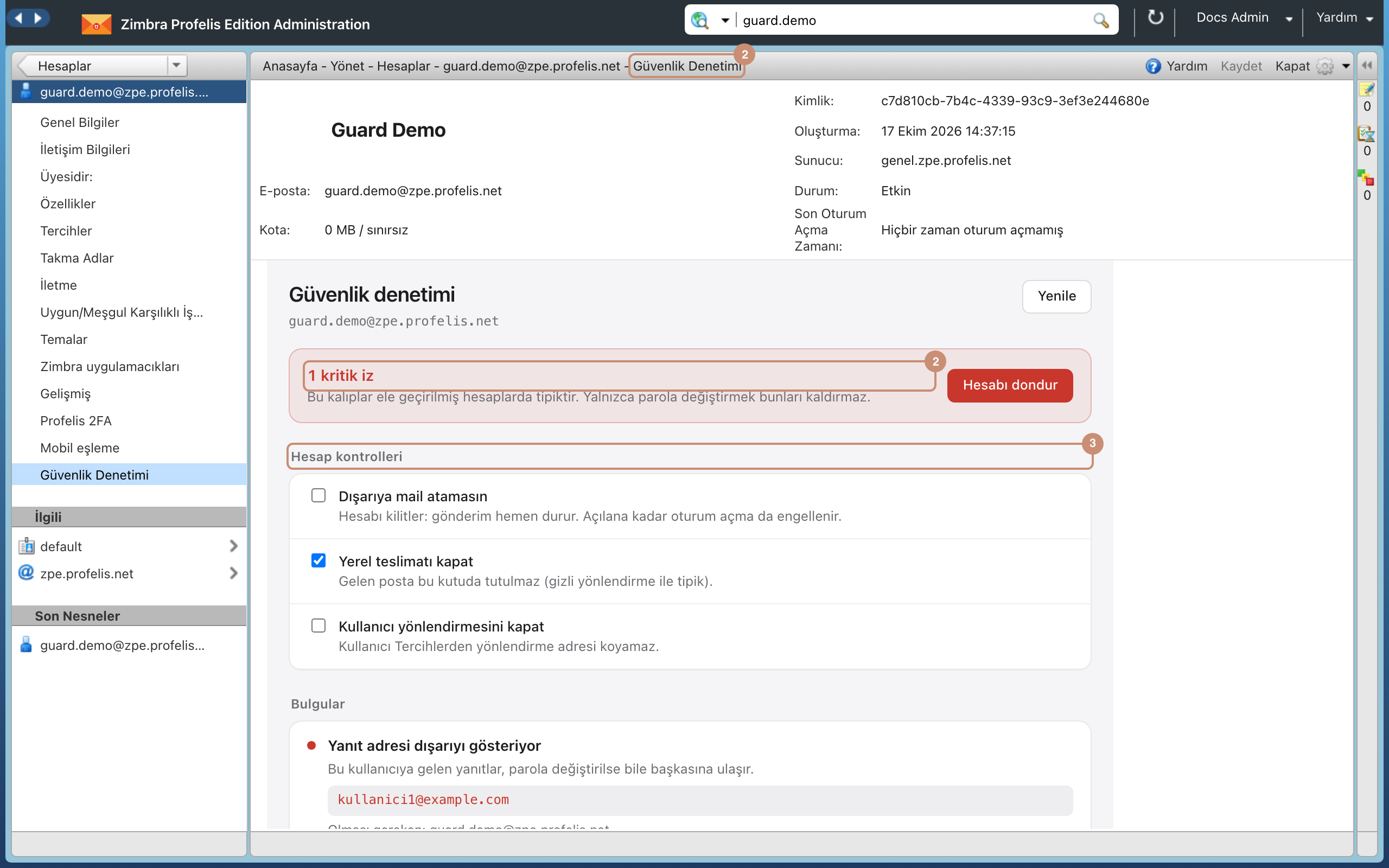Enable Dışarıya mail atamasın checkbox
This screenshot has height=868, width=1389.
318,495
